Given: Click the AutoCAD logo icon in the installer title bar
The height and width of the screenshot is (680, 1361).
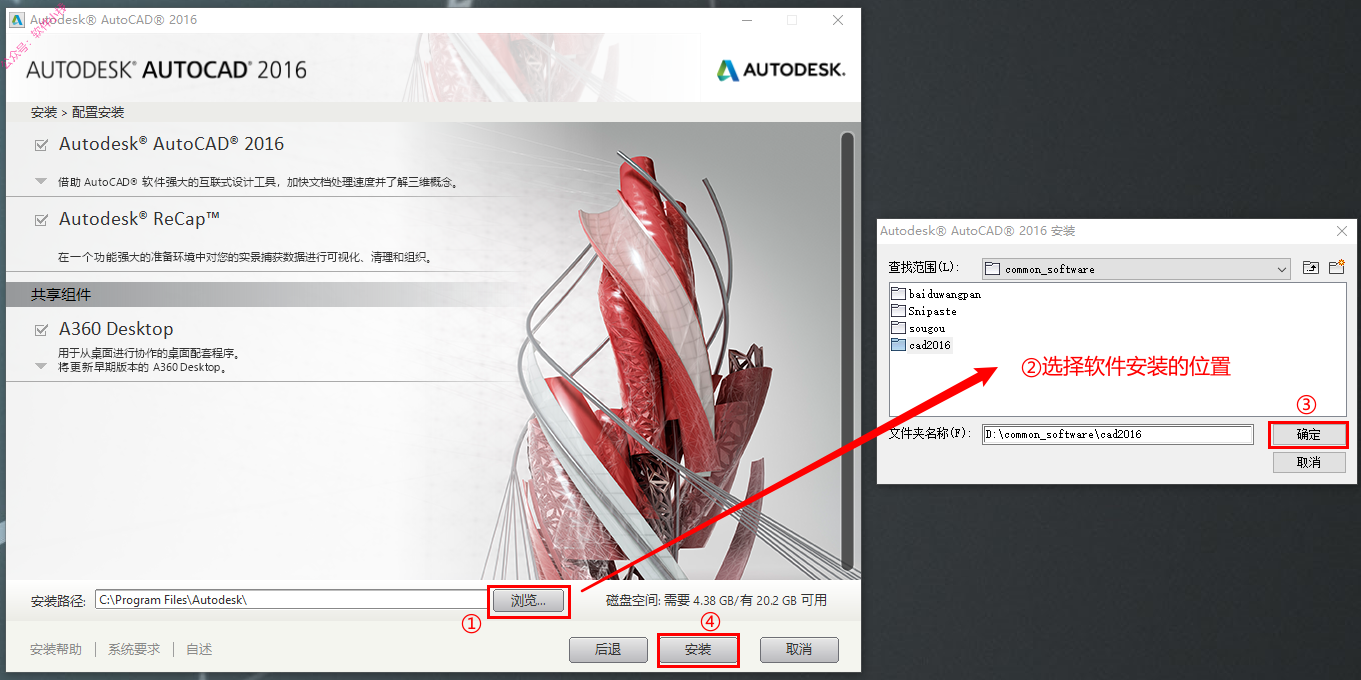Looking at the screenshot, I should (x=17, y=20).
